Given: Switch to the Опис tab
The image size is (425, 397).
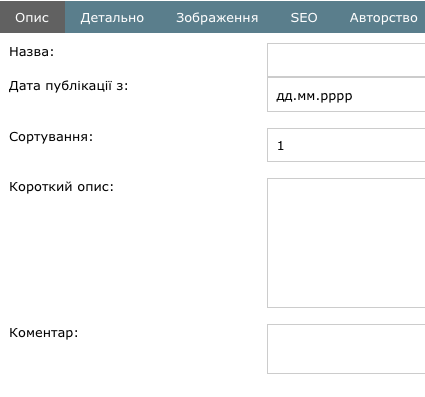Looking at the screenshot, I should tap(32, 17).
